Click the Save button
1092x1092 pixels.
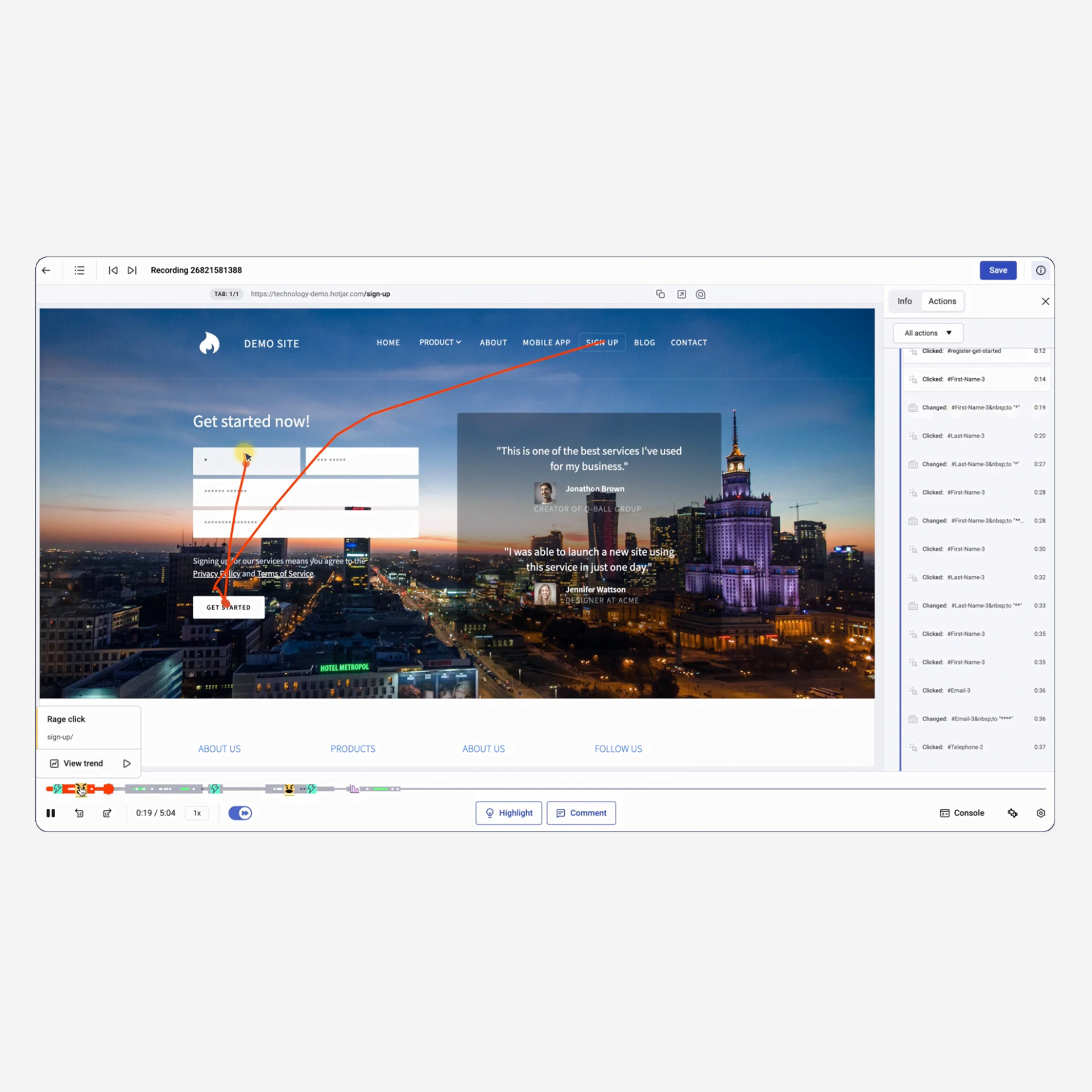[x=998, y=270]
